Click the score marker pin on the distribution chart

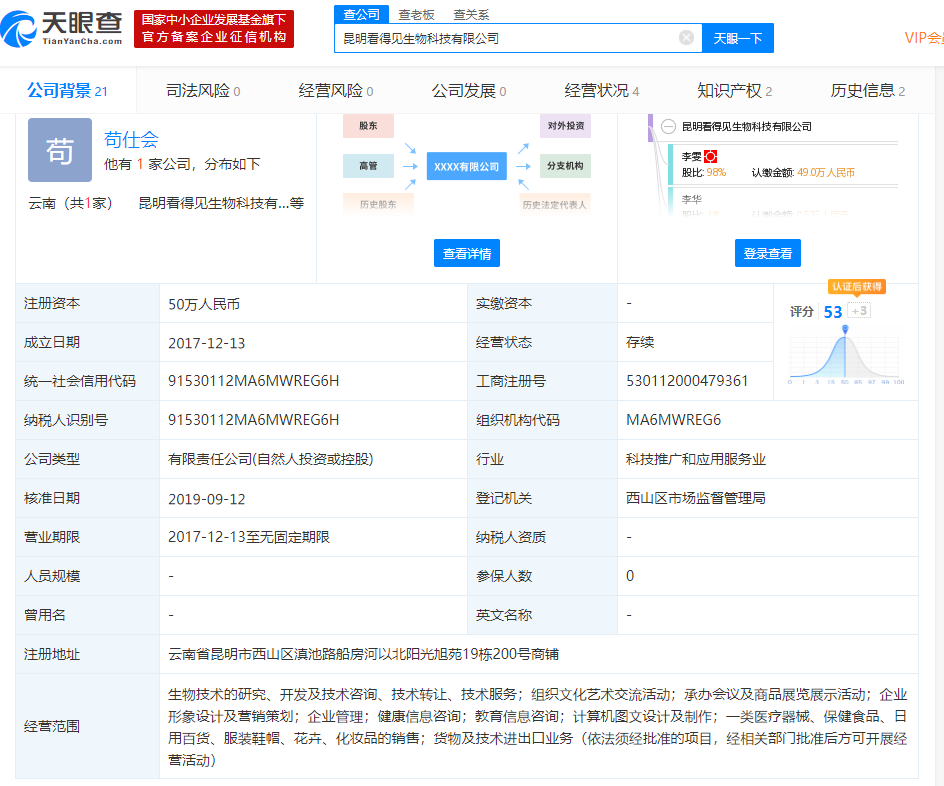click(x=845, y=329)
